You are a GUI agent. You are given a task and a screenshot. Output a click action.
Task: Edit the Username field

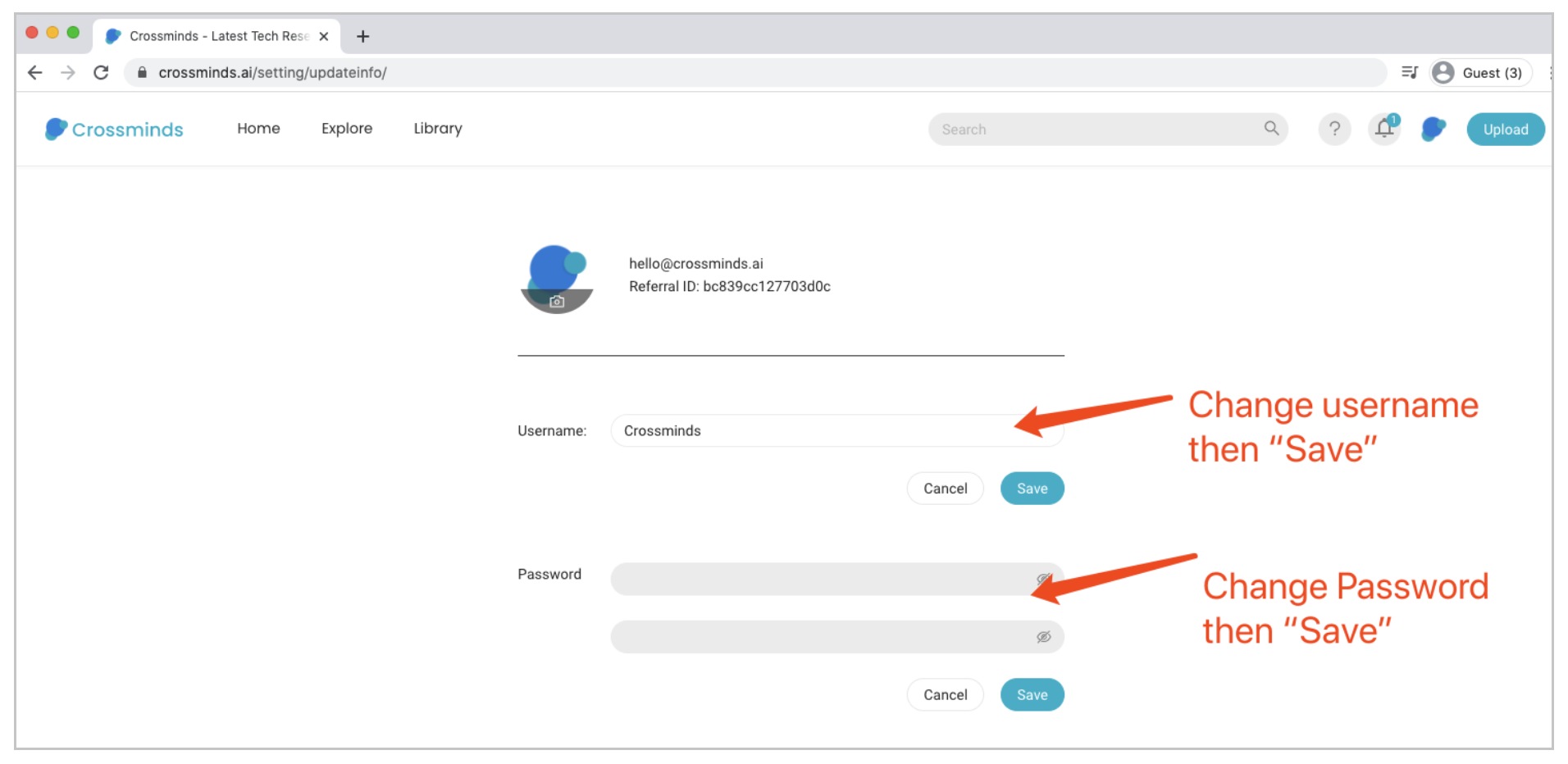pos(837,430)
